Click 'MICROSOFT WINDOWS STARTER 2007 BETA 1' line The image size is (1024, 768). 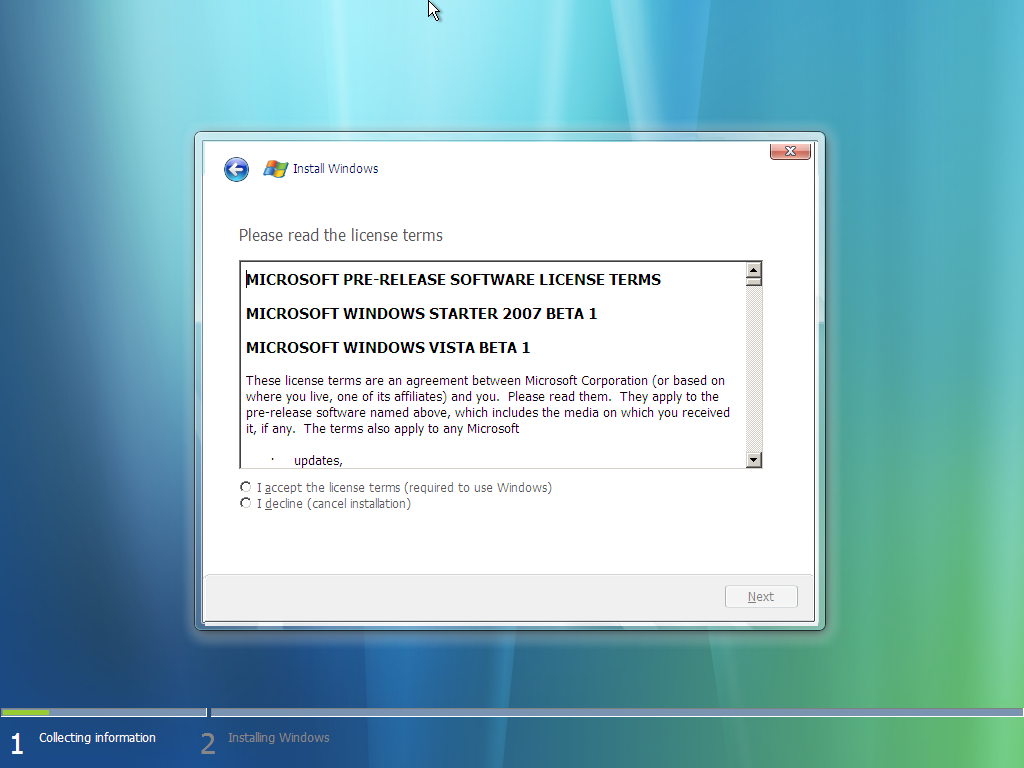click(x=421, y=313)
